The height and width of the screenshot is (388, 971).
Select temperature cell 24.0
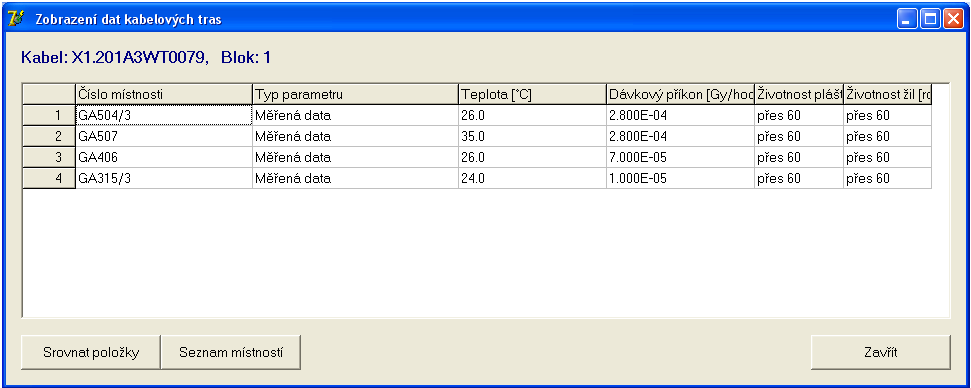533,178
